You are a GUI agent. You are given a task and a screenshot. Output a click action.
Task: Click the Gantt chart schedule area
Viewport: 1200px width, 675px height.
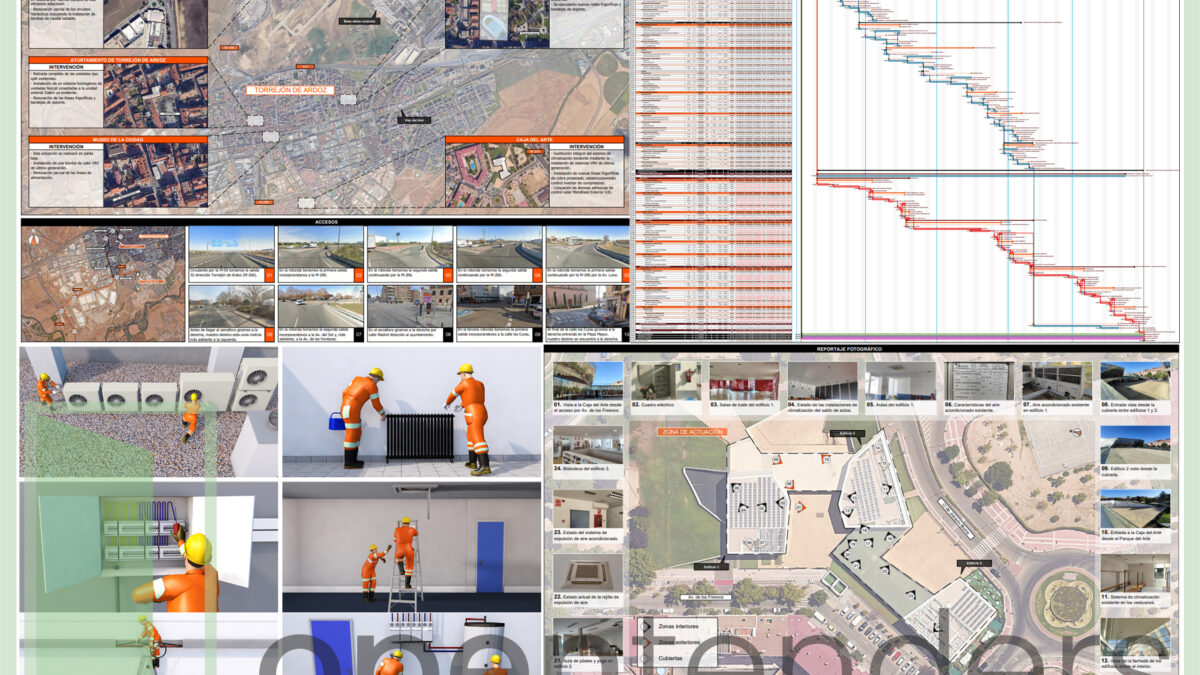click(x=988, y=170)
